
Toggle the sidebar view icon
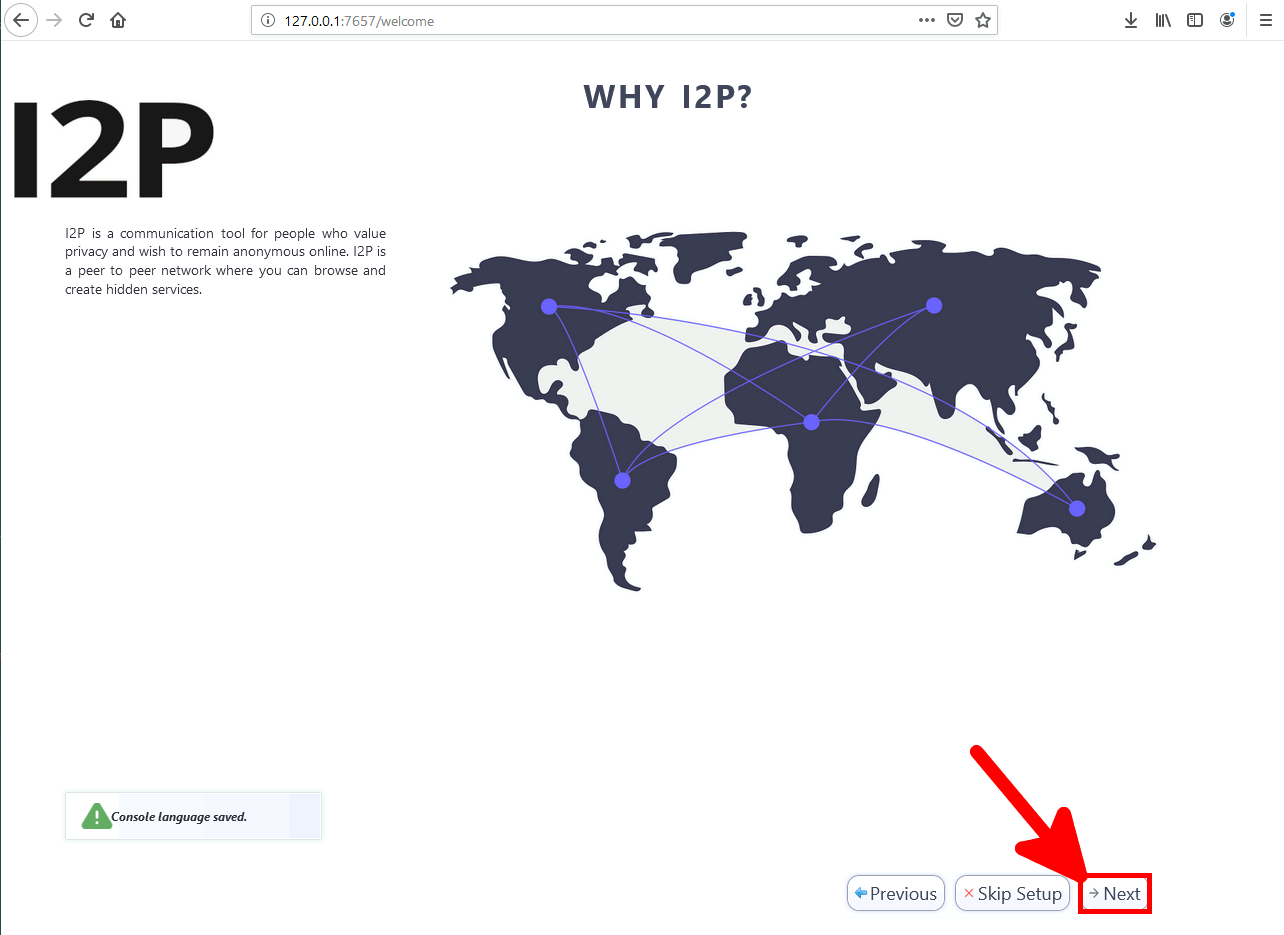pyautogui.click(x=1195, y=20)
